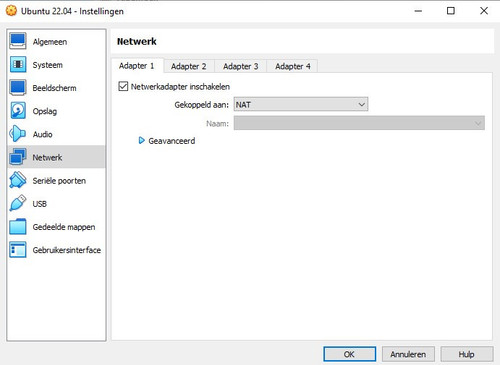Select the Opslag disk icon
The width and height of the screenshot is (500, 365).
coord(18,111)
